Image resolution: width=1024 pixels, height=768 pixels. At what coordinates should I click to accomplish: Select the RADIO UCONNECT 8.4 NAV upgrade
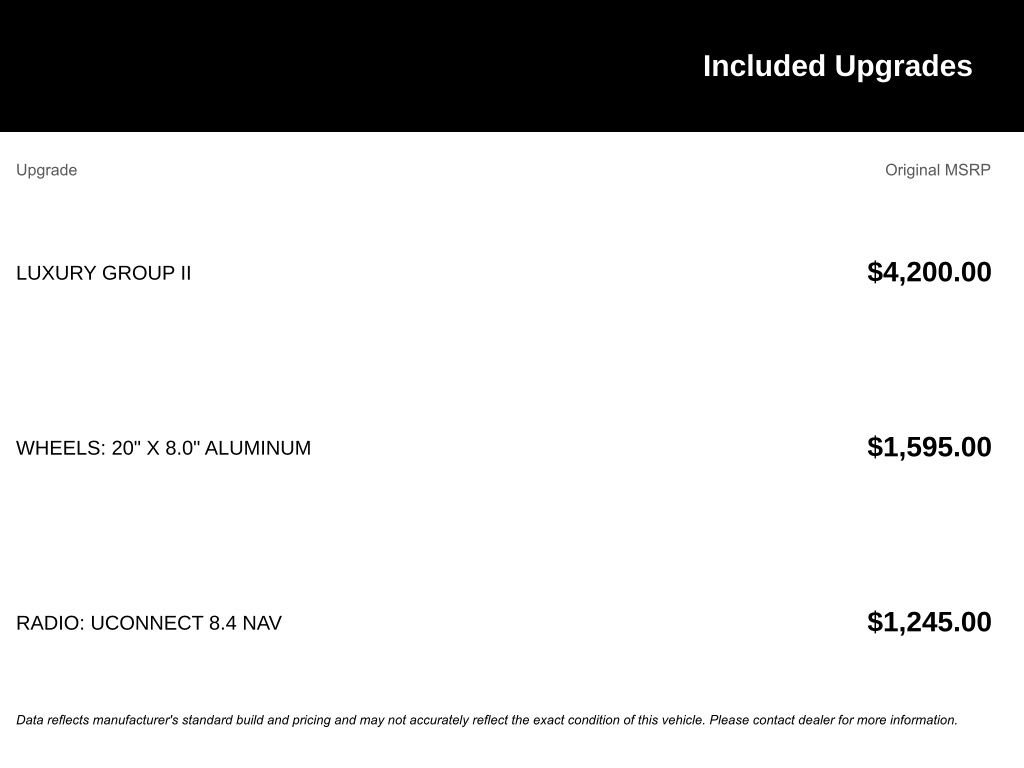(149, 623)
